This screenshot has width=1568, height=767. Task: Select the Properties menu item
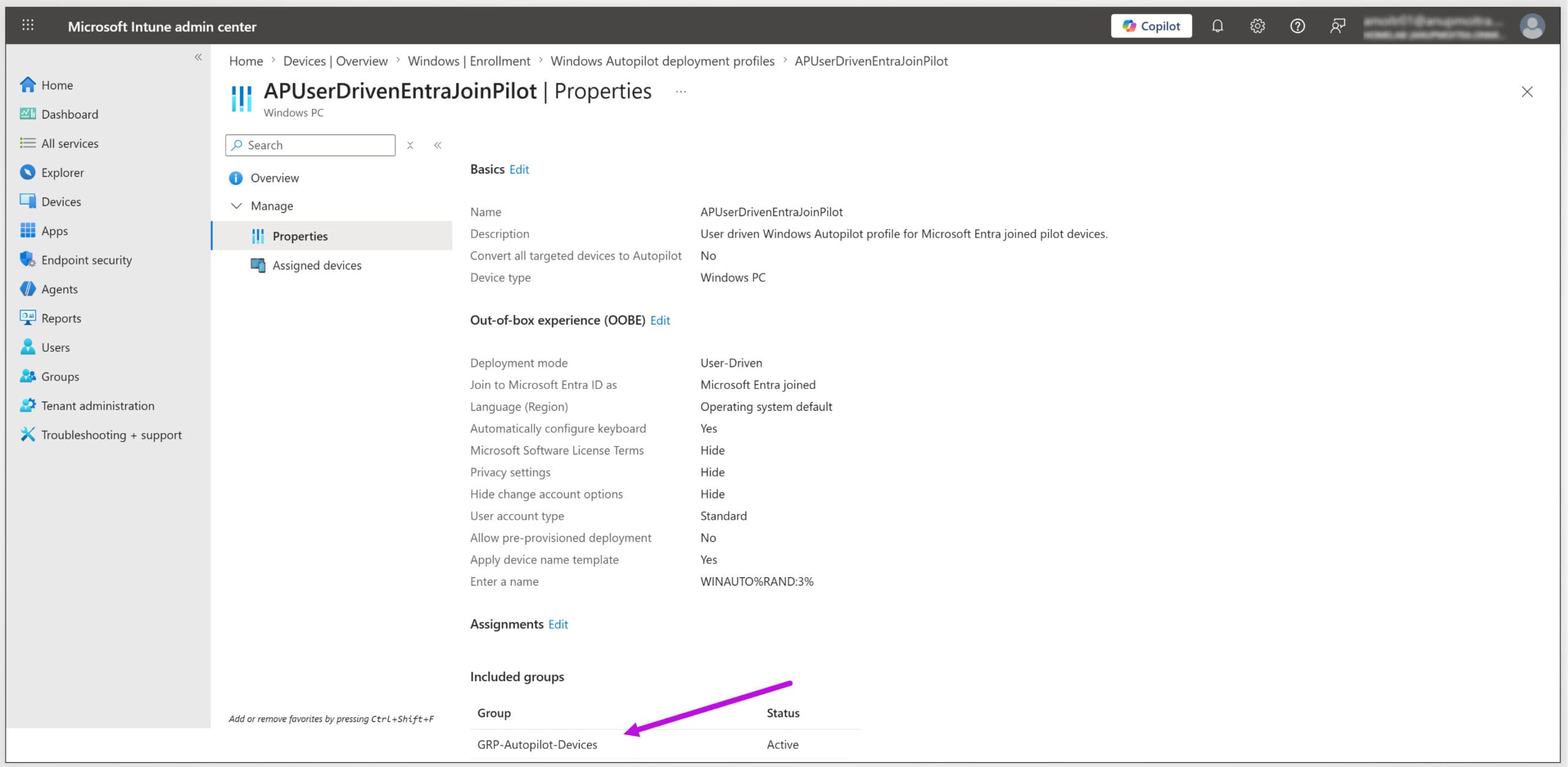tap(332, 236)
